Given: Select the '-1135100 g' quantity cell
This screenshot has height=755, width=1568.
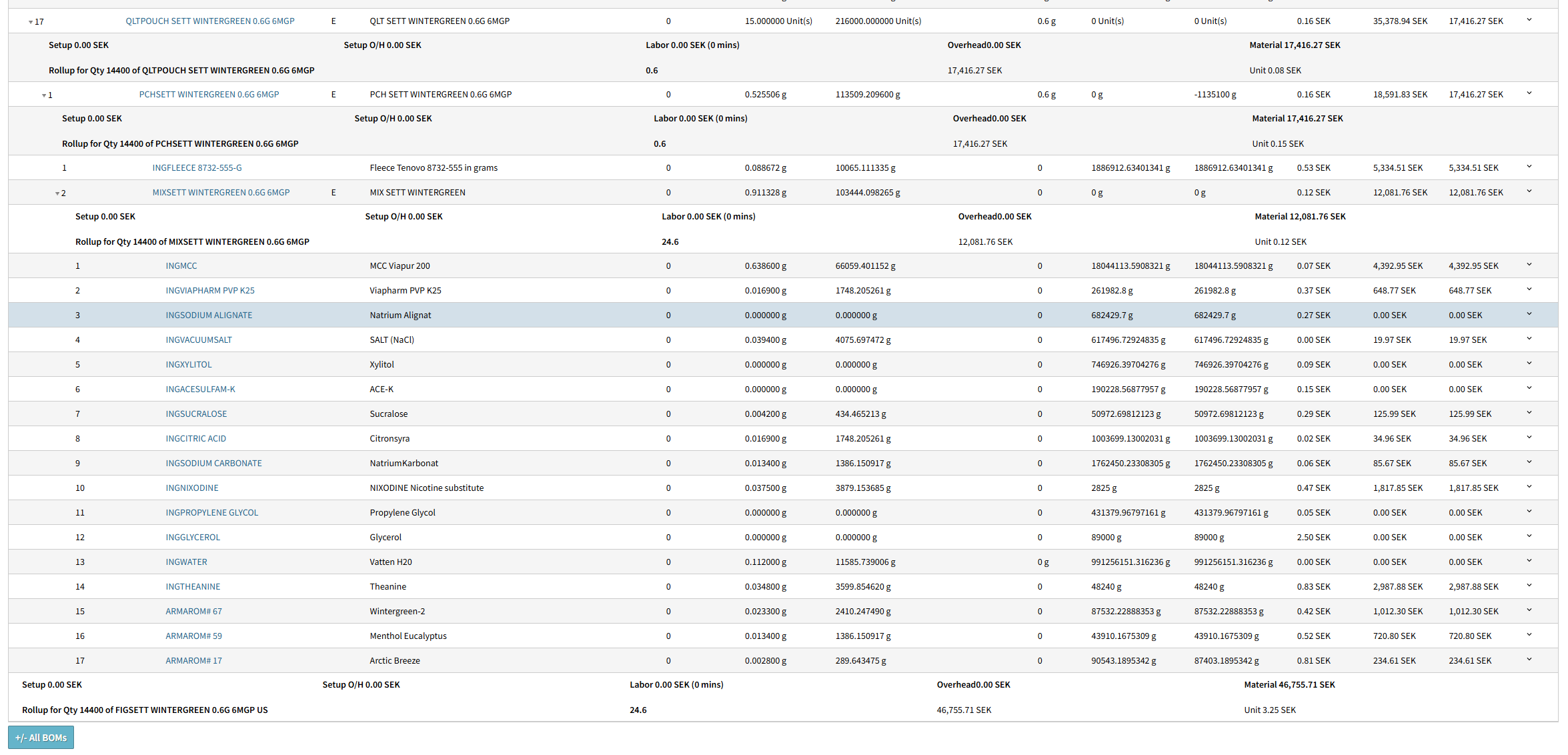Looking at the screenshot, I should pyautogui.click(x=1215, y=95).
